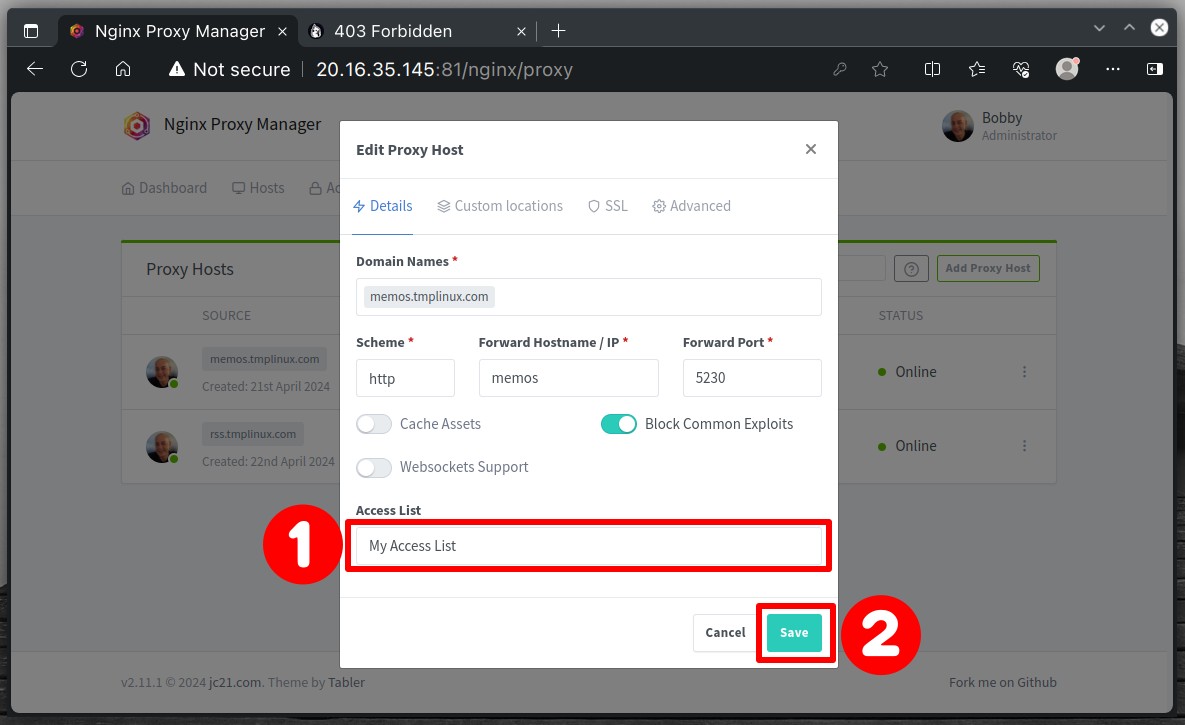Save the proxy host changes
The height and width of the screenshot is (725, 1185).
(x=794, y=633)
